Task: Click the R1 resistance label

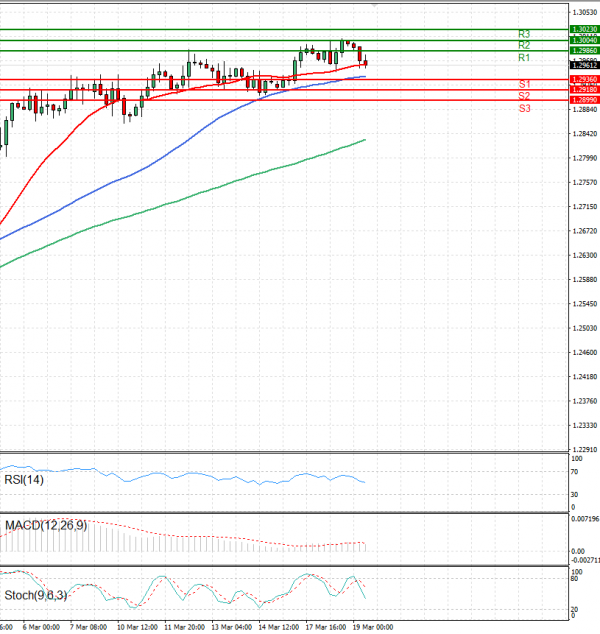Action: pyautogui.click(x=524, y=58)
